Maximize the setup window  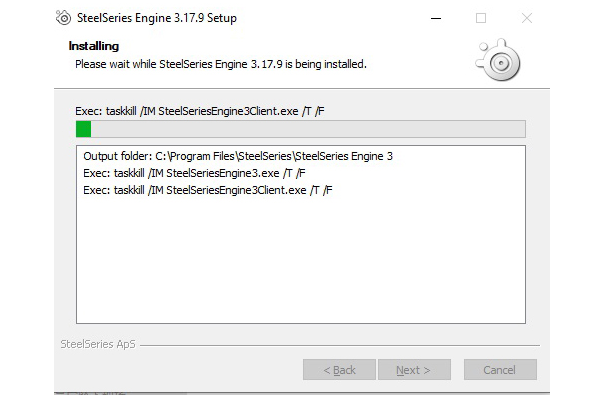[481, 18]
